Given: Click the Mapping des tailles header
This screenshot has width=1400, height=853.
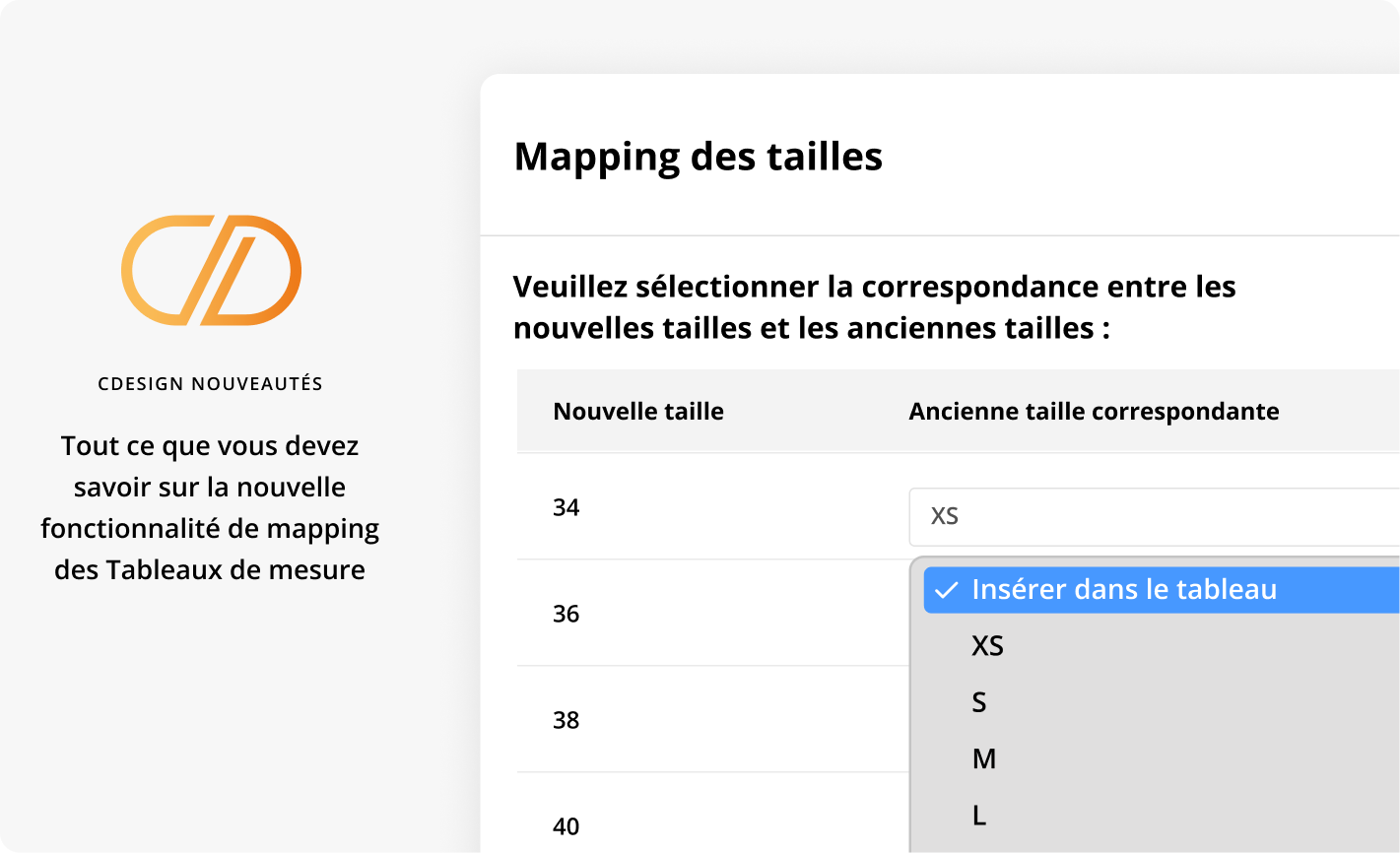Looking at the screenshot, I should pos(698,156).
